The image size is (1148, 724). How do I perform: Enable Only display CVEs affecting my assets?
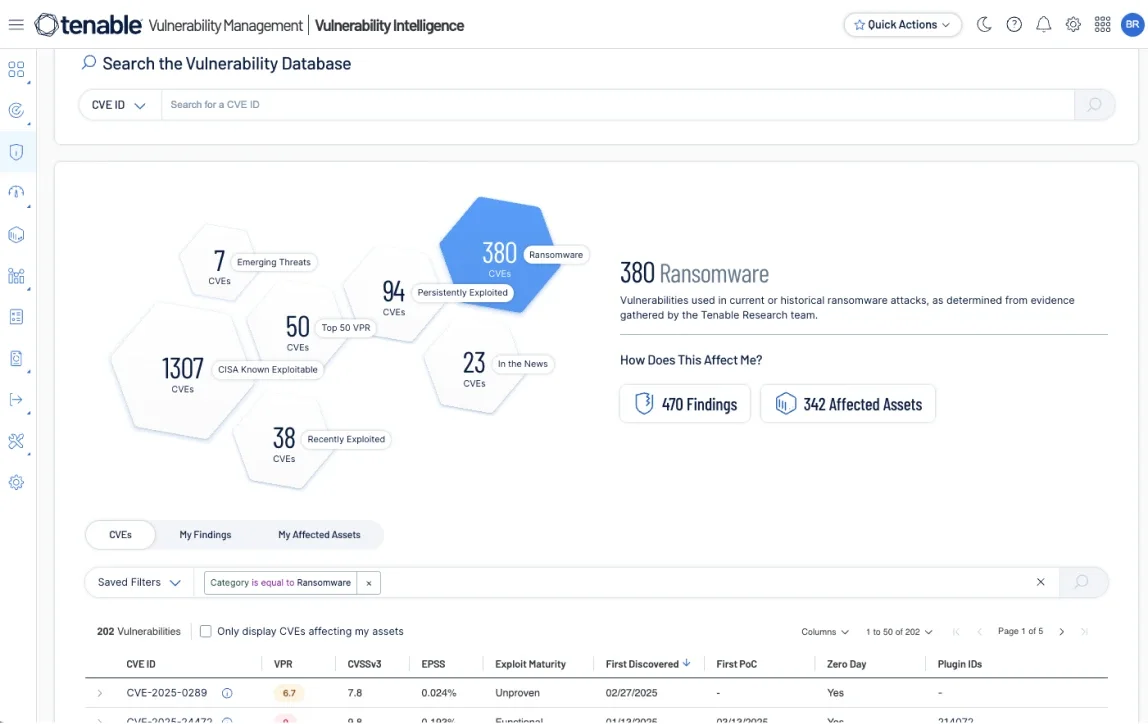click(x=206, y=631)
